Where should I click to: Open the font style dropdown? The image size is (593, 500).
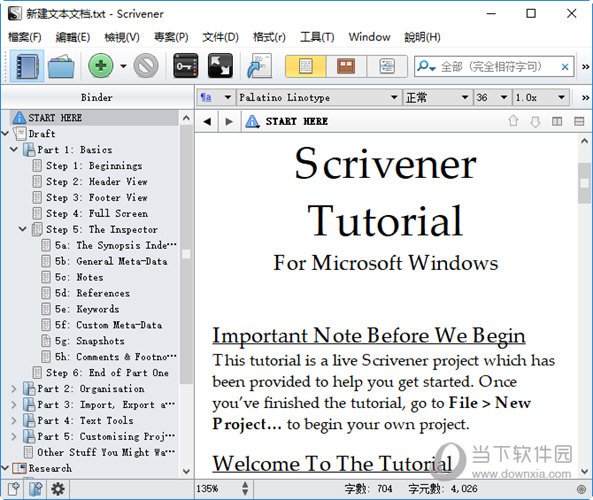[x=437, y=98]
